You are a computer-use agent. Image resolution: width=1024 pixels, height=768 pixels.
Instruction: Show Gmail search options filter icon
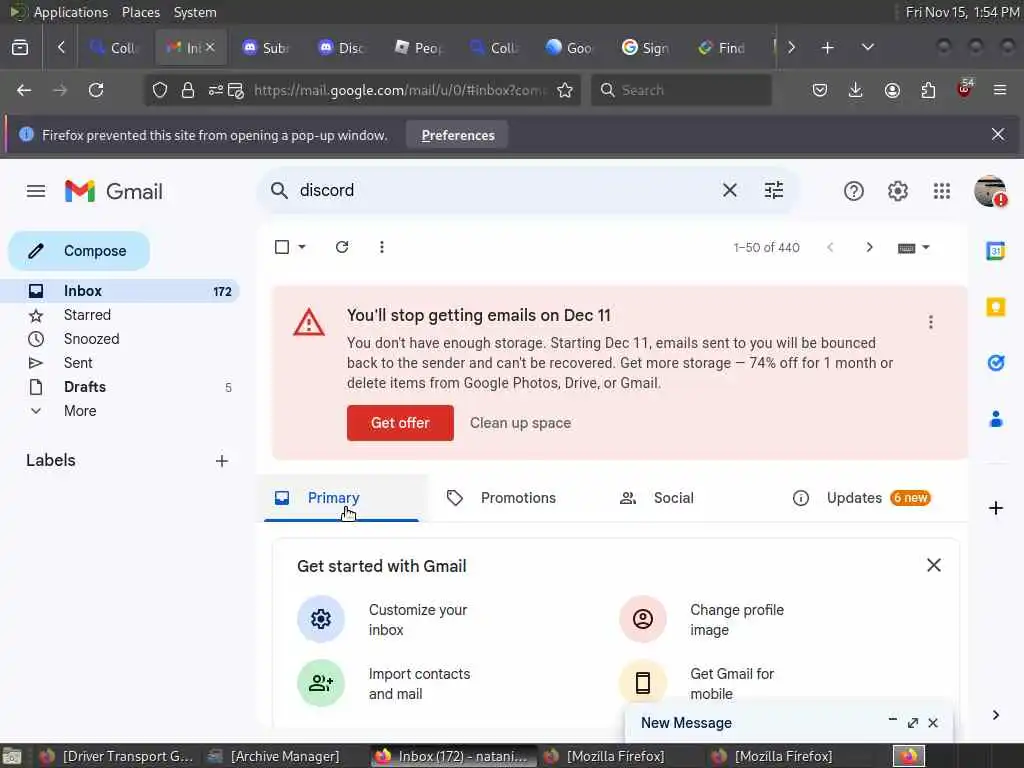pos(774,190)
